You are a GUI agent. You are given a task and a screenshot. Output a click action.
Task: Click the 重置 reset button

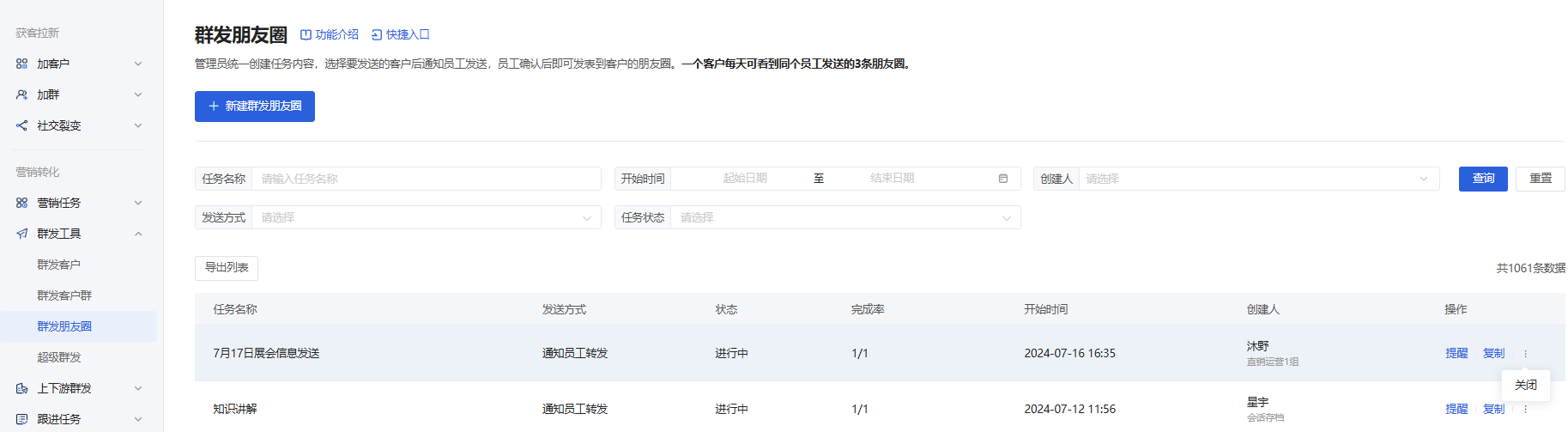1541,179
